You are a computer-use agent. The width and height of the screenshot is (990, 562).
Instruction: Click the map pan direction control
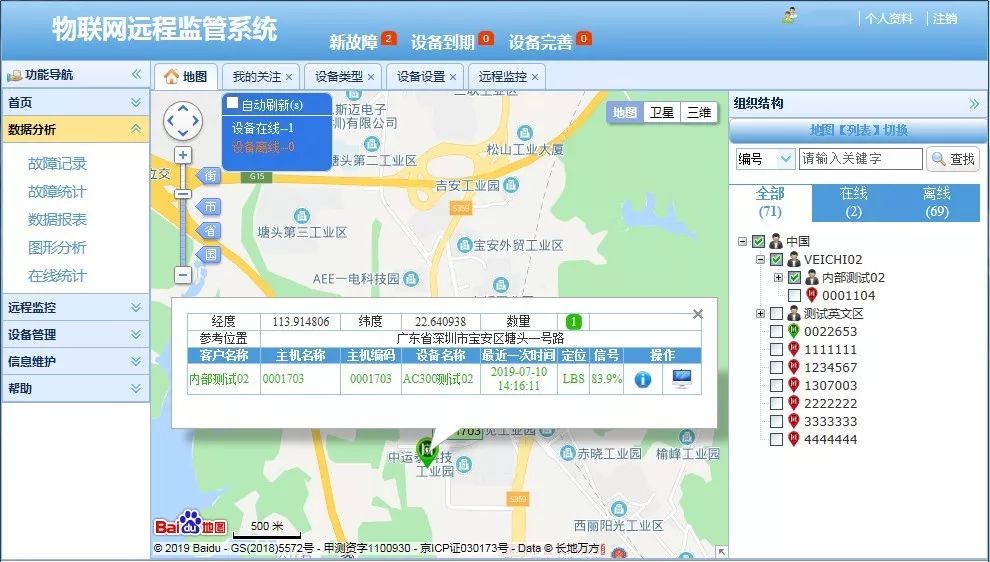click(182, 121)
